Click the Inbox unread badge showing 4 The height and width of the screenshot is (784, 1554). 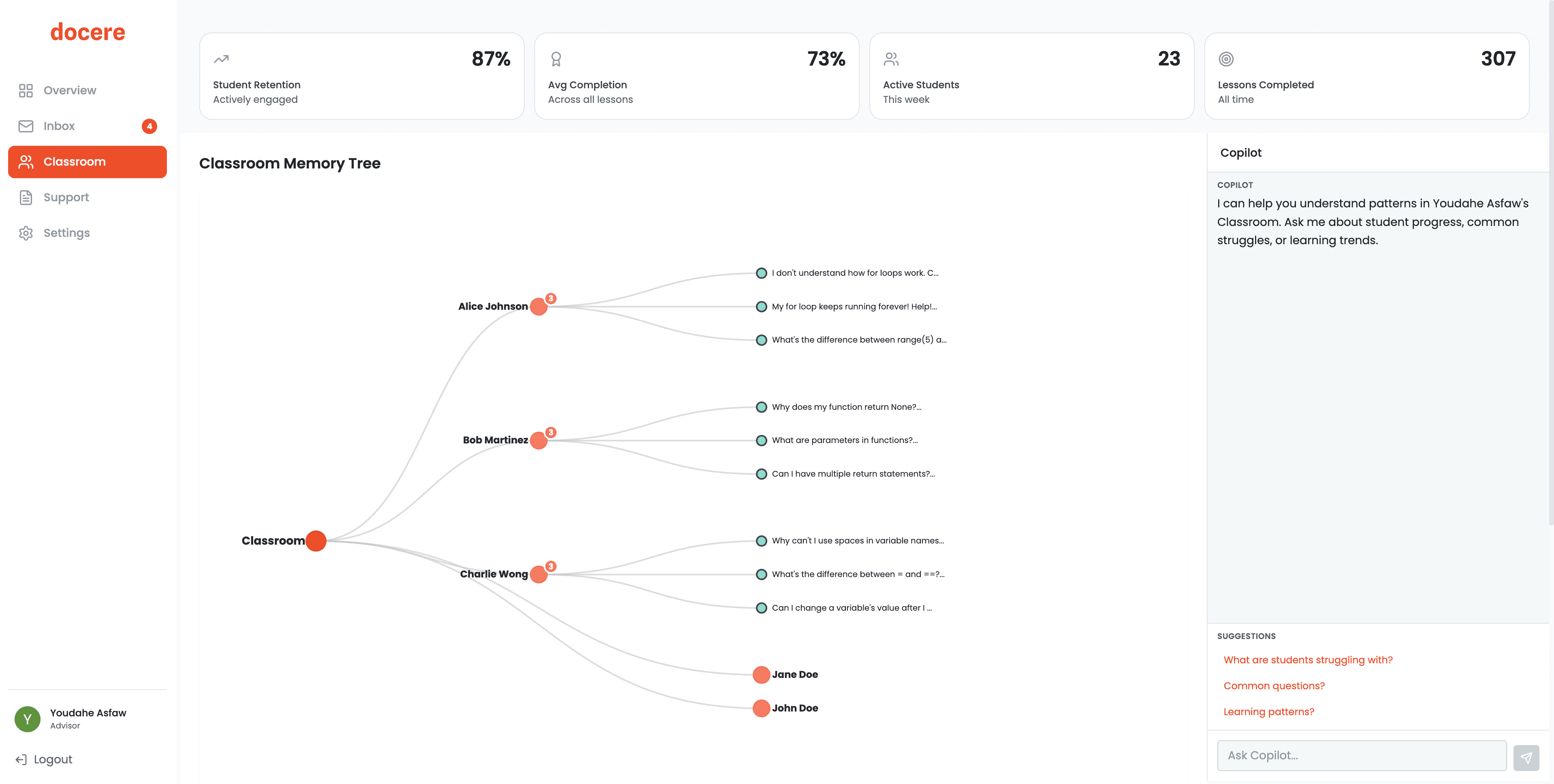(149, 126)
